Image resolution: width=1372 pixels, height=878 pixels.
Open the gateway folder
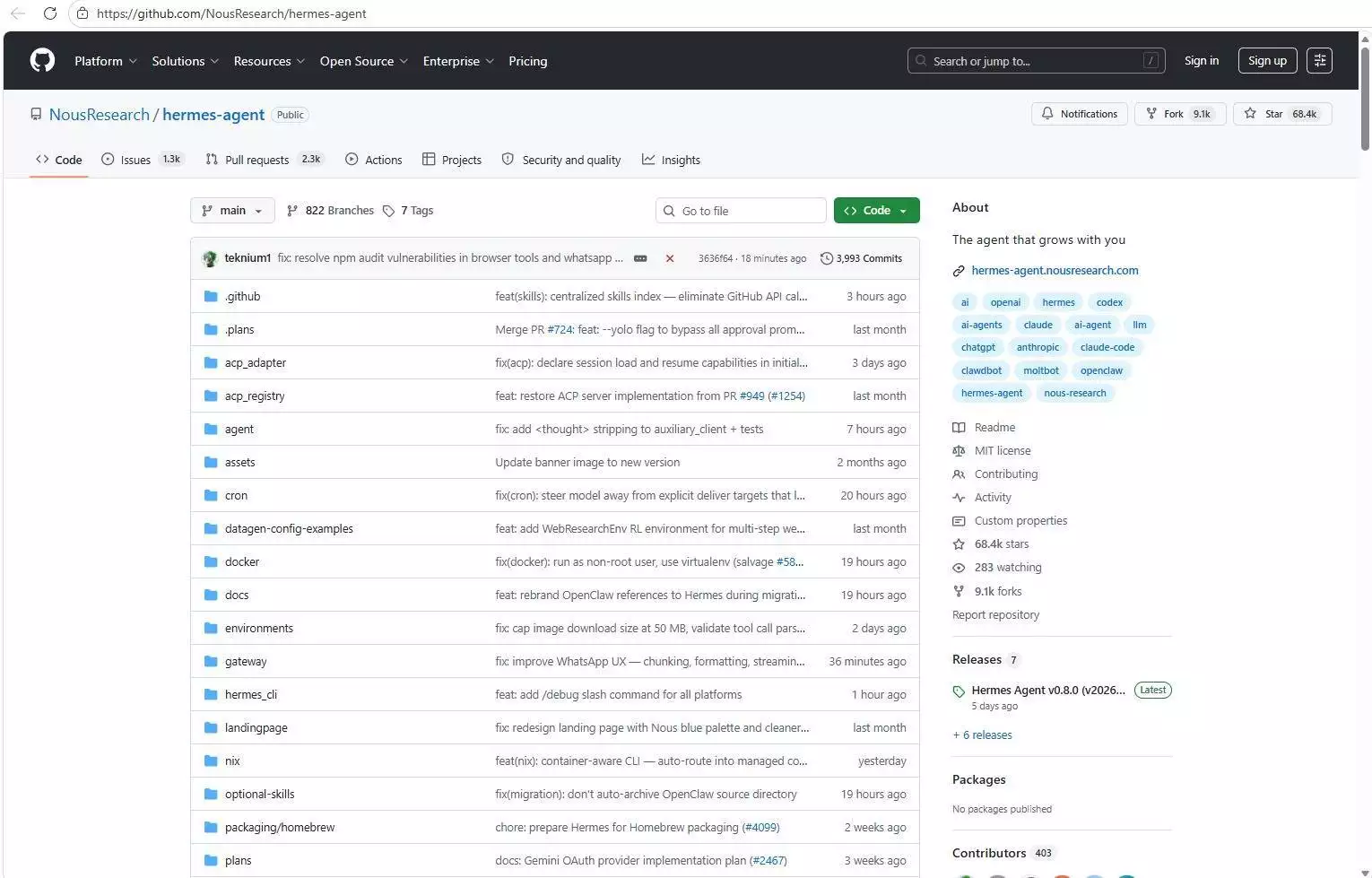[246, 662]
